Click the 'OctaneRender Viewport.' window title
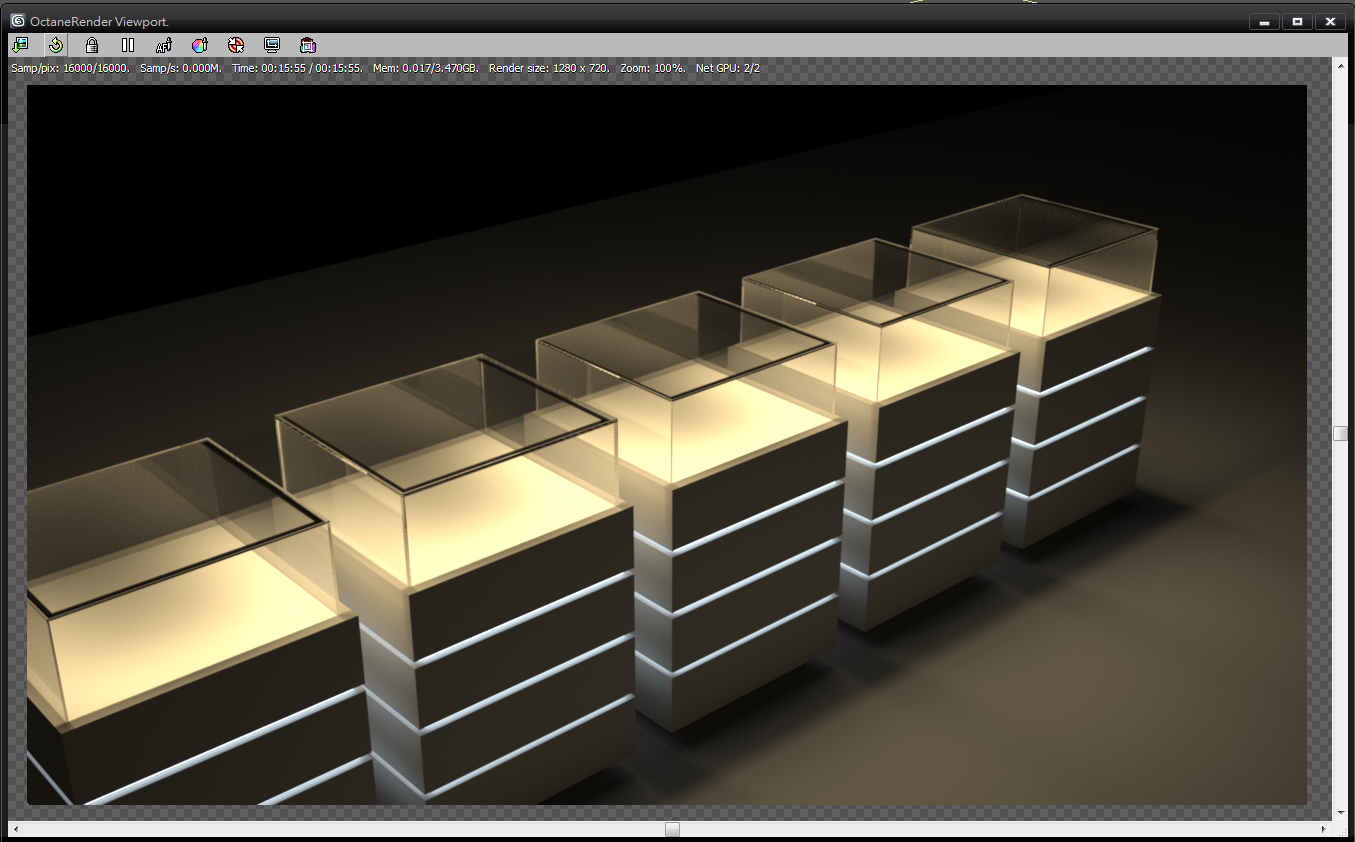 click(x=100, y=21)
